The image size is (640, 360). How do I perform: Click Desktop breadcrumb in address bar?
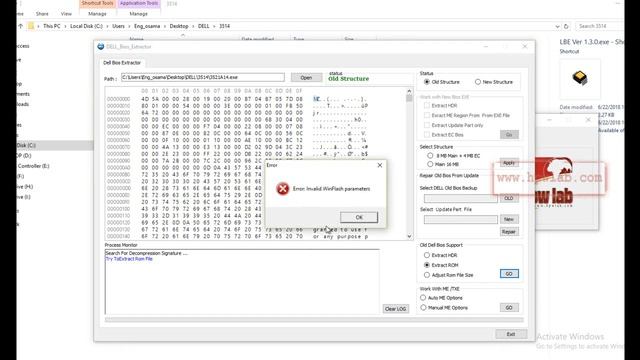pos(179,26)
